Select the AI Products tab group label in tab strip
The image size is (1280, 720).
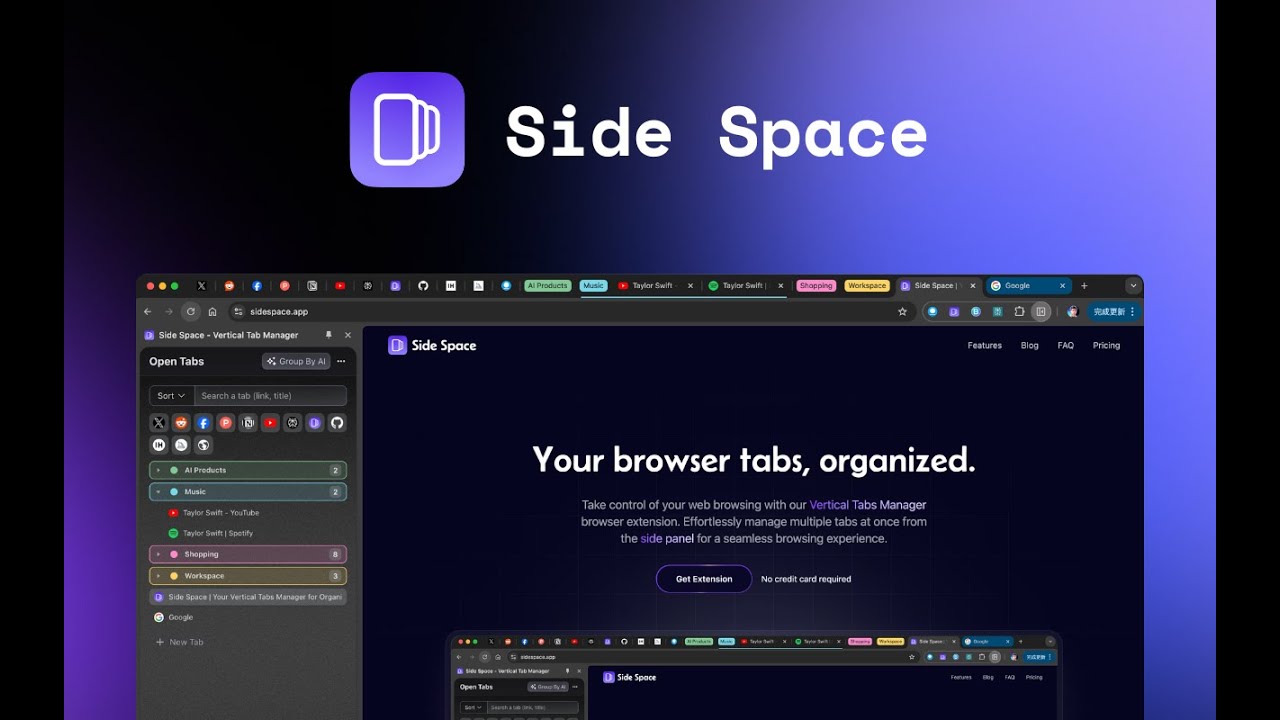pyautogui.click(x=547, y=285)
